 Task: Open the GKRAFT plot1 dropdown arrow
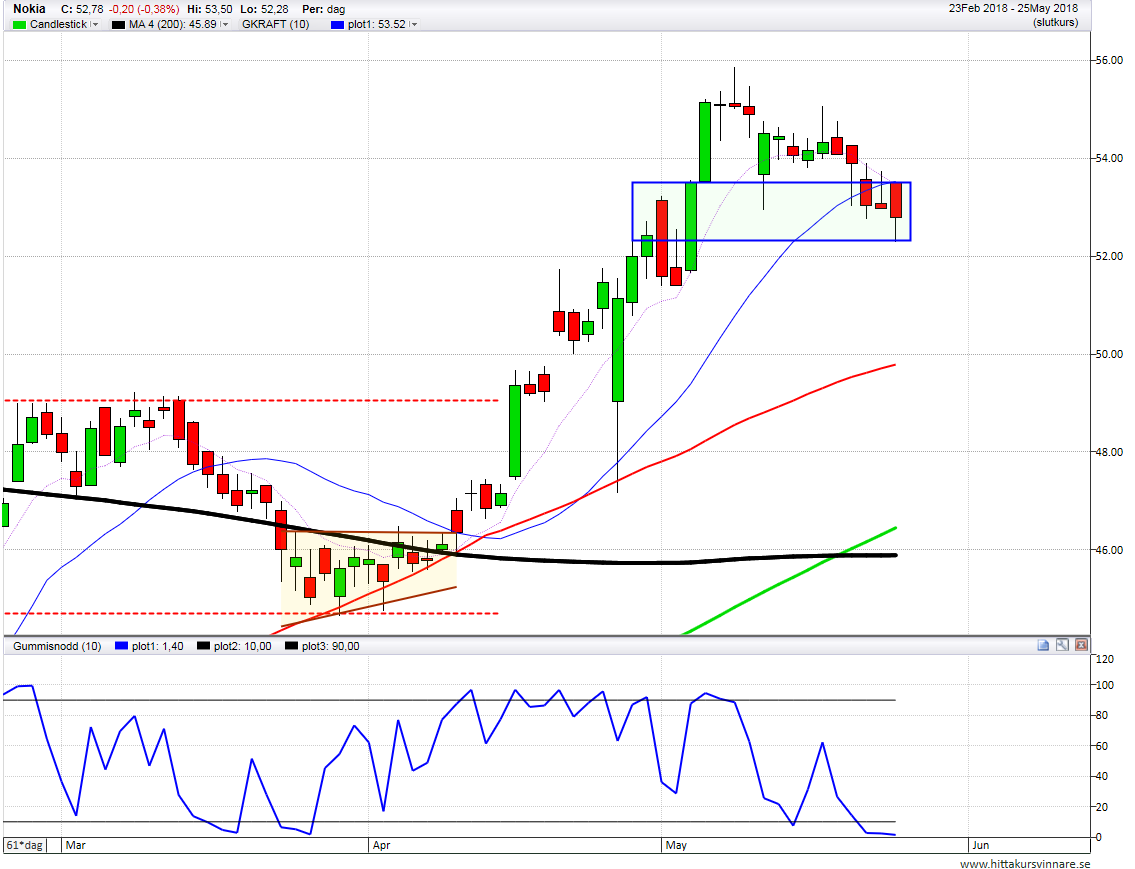click(413, 25)
